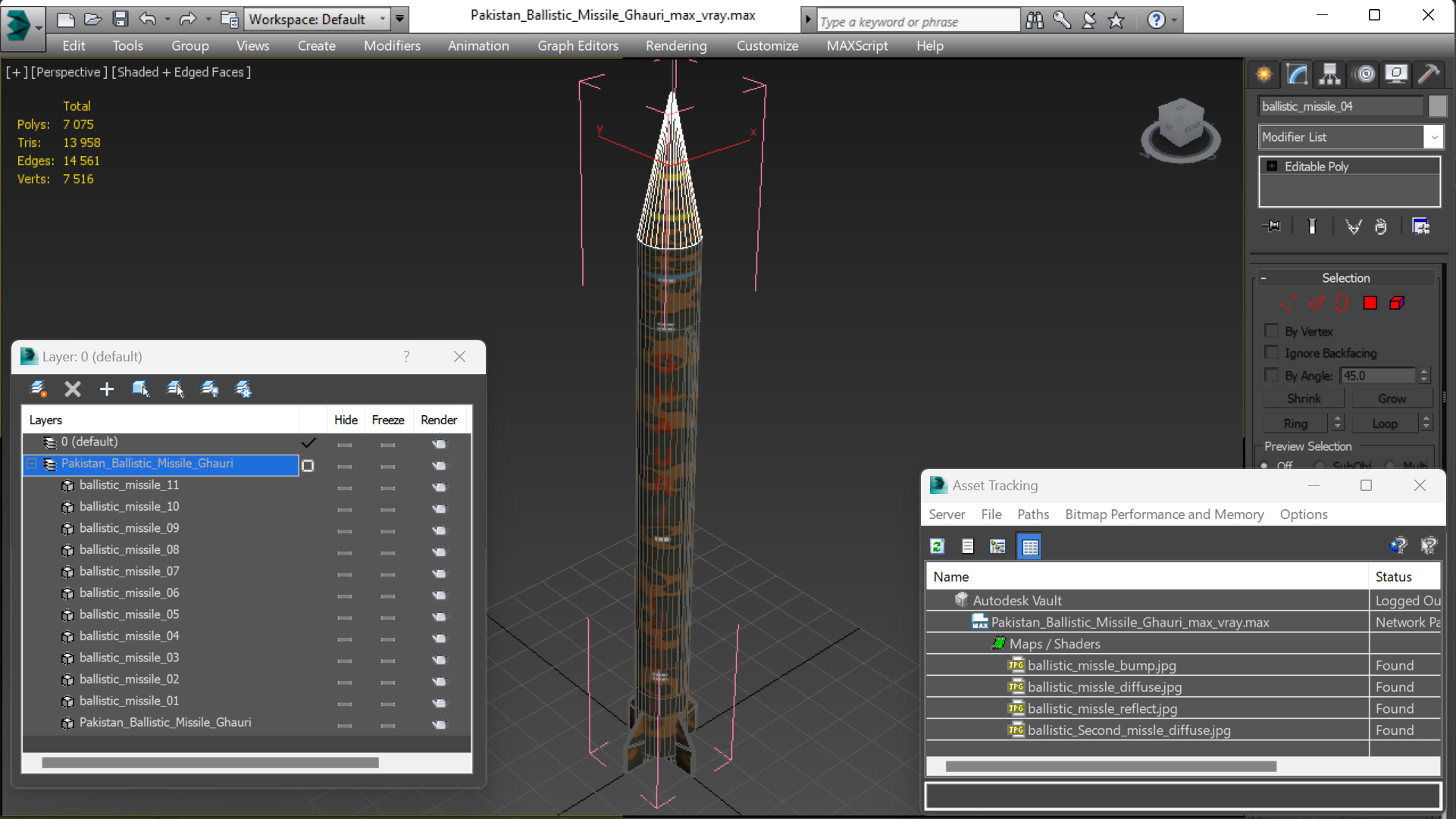This screenshot has height=819, width=1456.
Task: Select Off radio in Preview Selection
Action: pyautogui.click(x=1264, y=465)
